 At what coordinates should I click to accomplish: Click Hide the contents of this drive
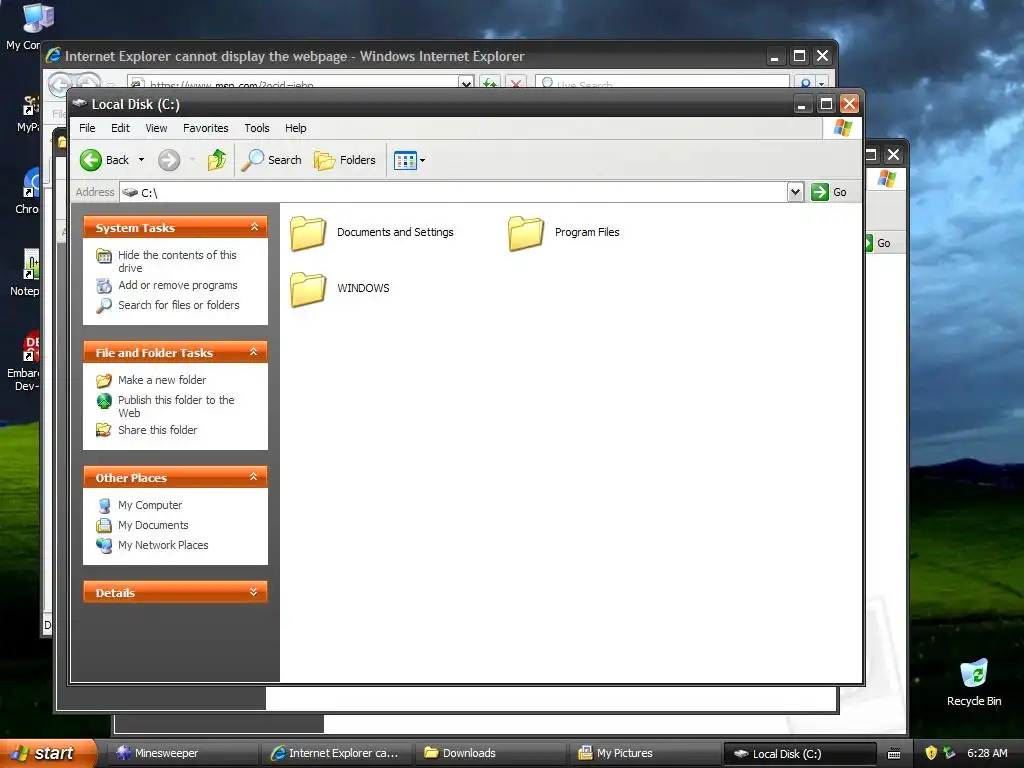click(177, 261)
